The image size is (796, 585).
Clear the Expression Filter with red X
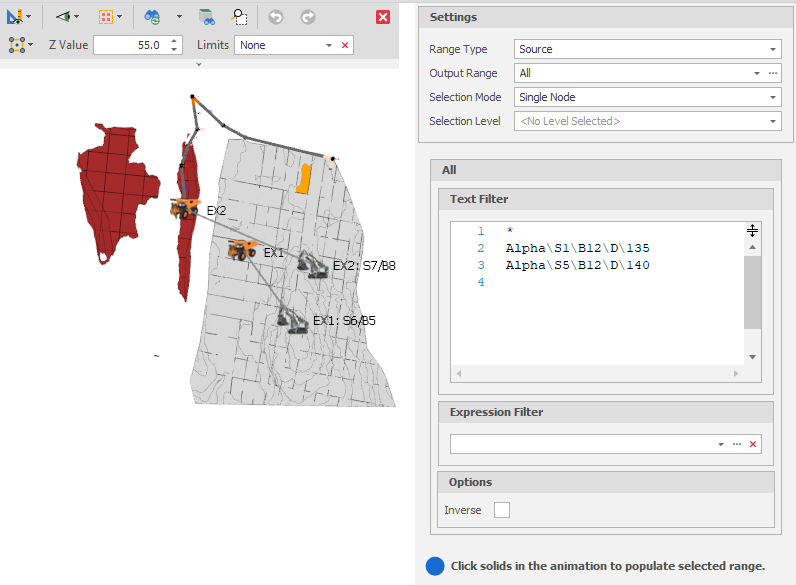coord(753,444)
